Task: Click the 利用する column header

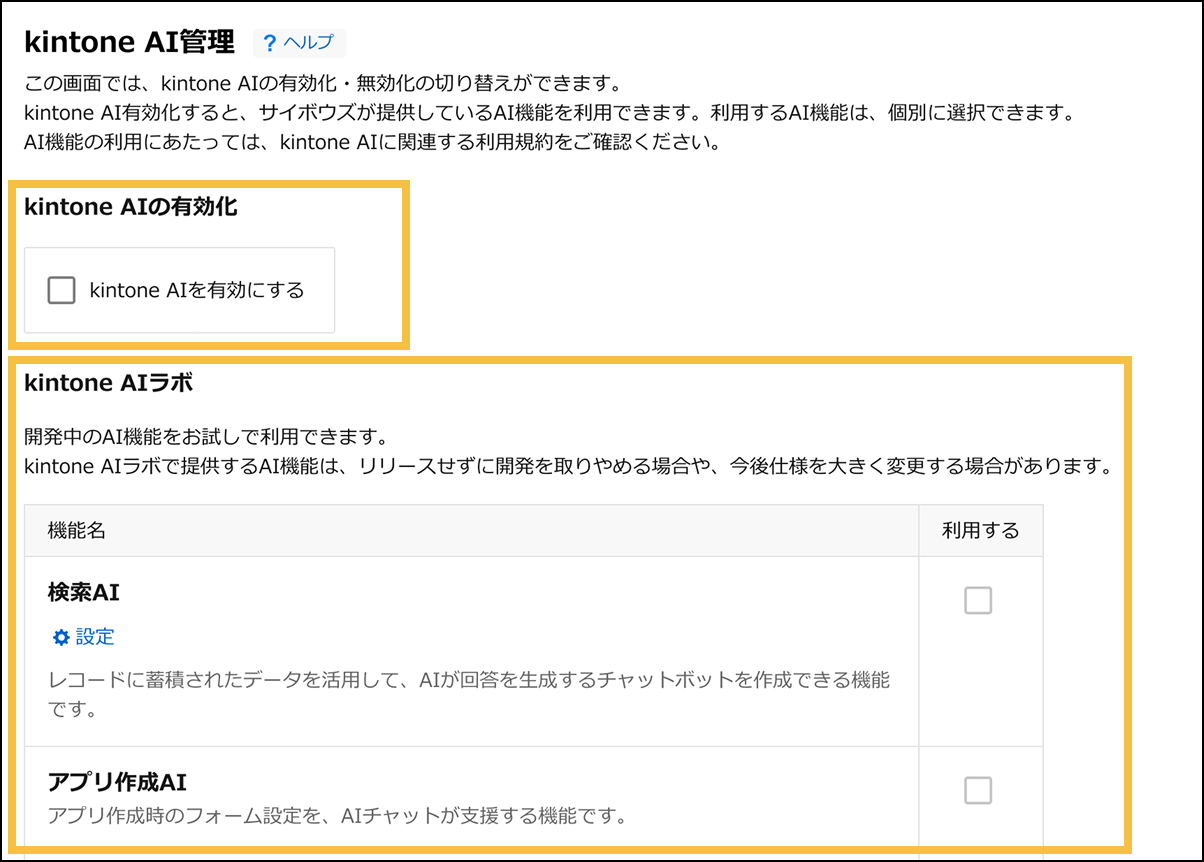Action: click(980, 531)
